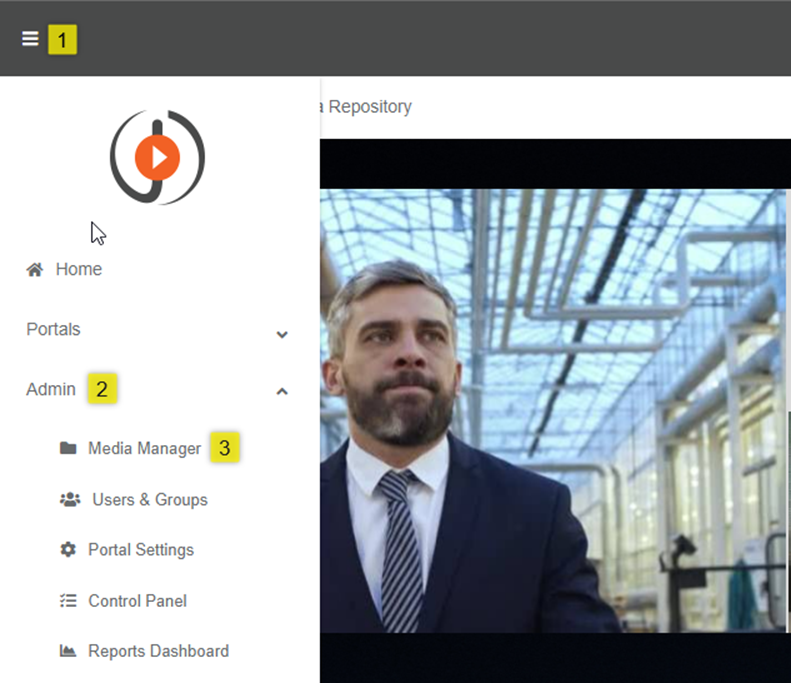
Task: Select the Admin label in the sidebar
Action: (51, 389)
